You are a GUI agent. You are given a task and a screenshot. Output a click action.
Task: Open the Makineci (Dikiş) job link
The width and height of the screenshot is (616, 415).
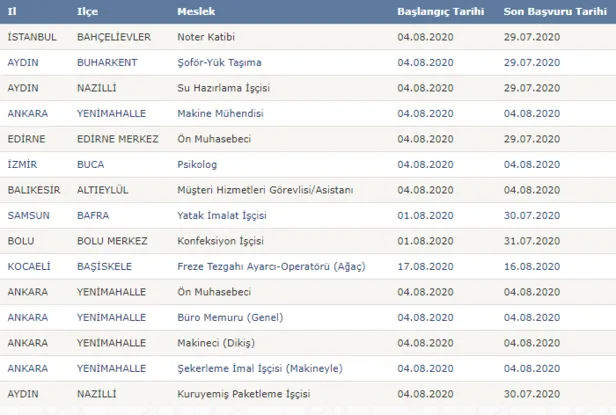pos(218,343)
